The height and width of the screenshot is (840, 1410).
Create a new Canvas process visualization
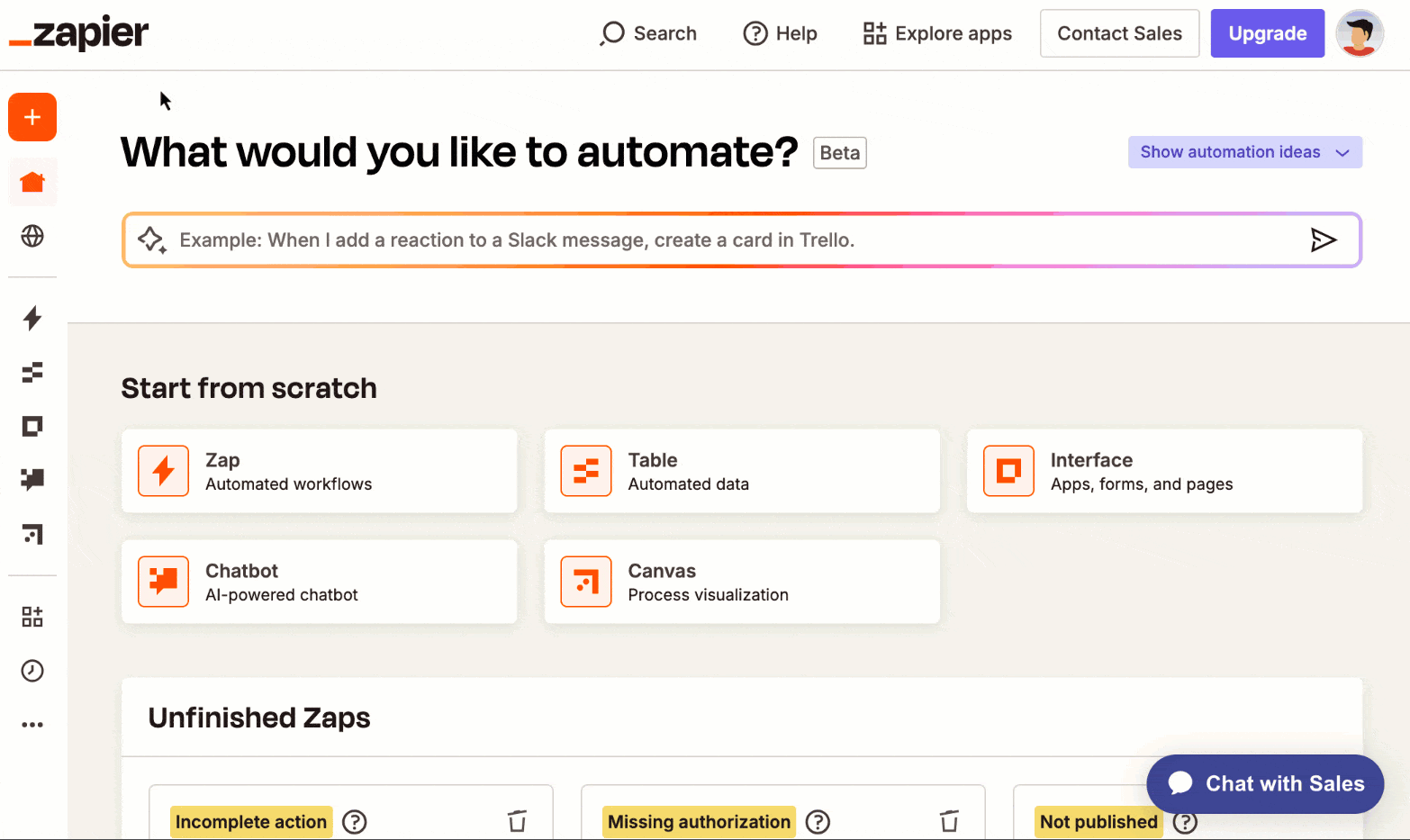(742, 582)
